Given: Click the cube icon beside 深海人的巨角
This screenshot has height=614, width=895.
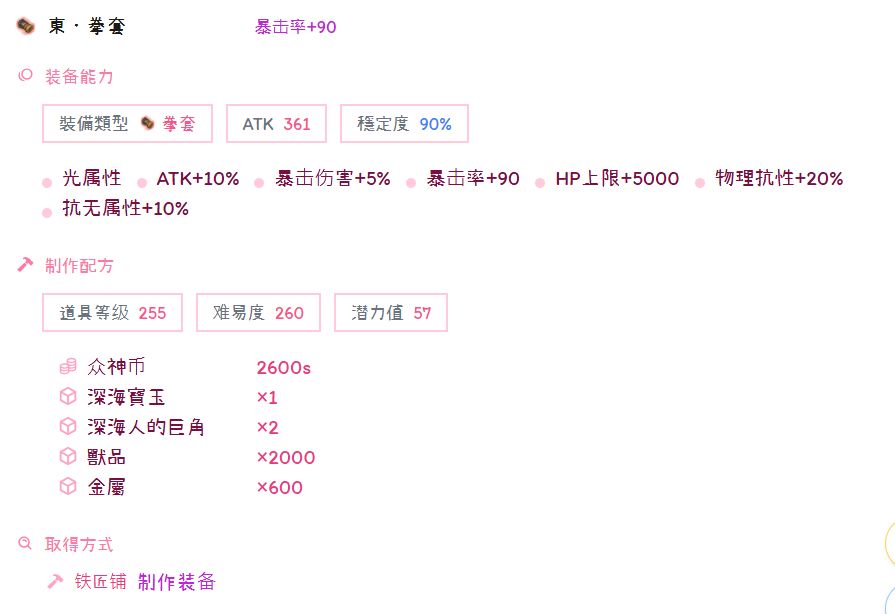Looking at the screenshot, I should pyautogui.click(x=68, y=427).
